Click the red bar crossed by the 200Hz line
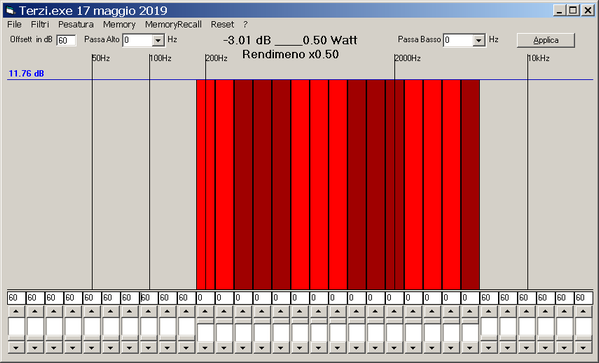Viewport: 599px width, 363px height. (206, 185)
